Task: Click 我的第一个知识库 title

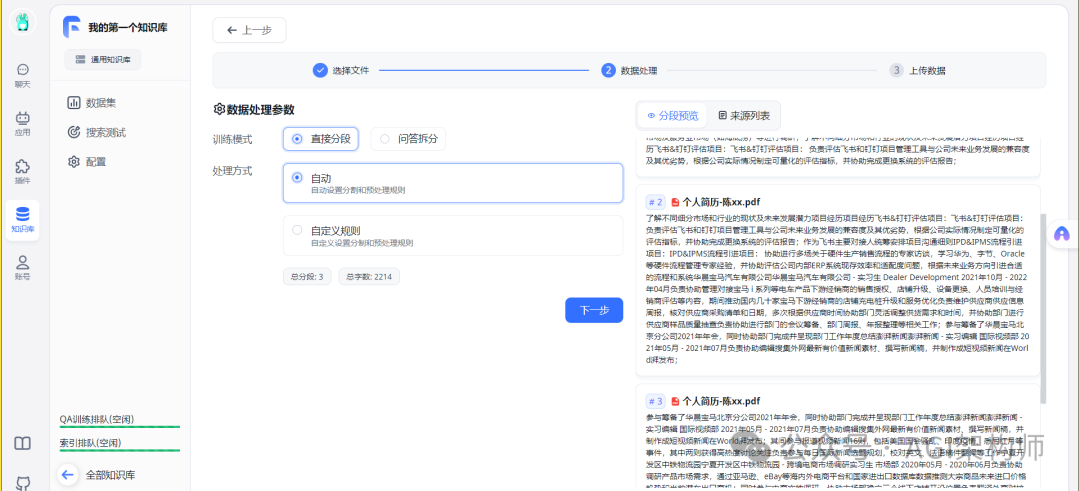Action: coord(127,28)
